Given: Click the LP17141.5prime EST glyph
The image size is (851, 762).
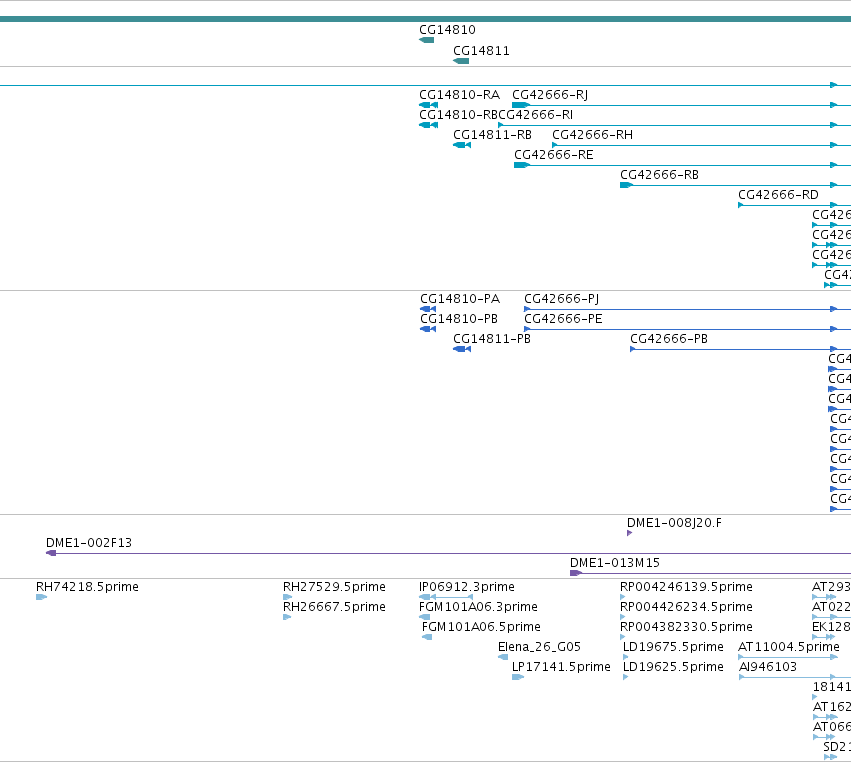Looking at the screenshot, I should pos(518,677).
